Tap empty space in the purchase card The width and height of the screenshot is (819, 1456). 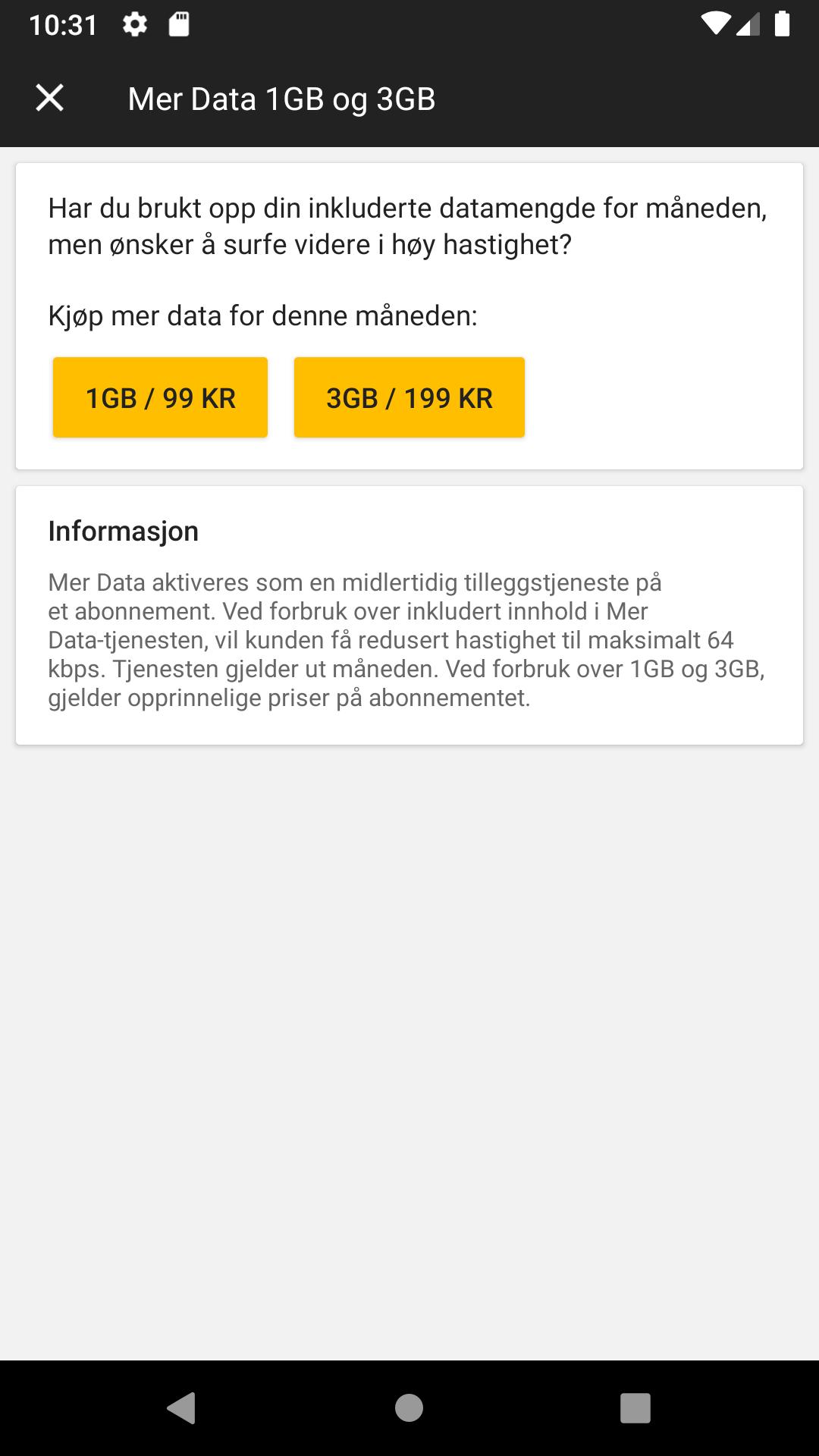coord(660,398)
